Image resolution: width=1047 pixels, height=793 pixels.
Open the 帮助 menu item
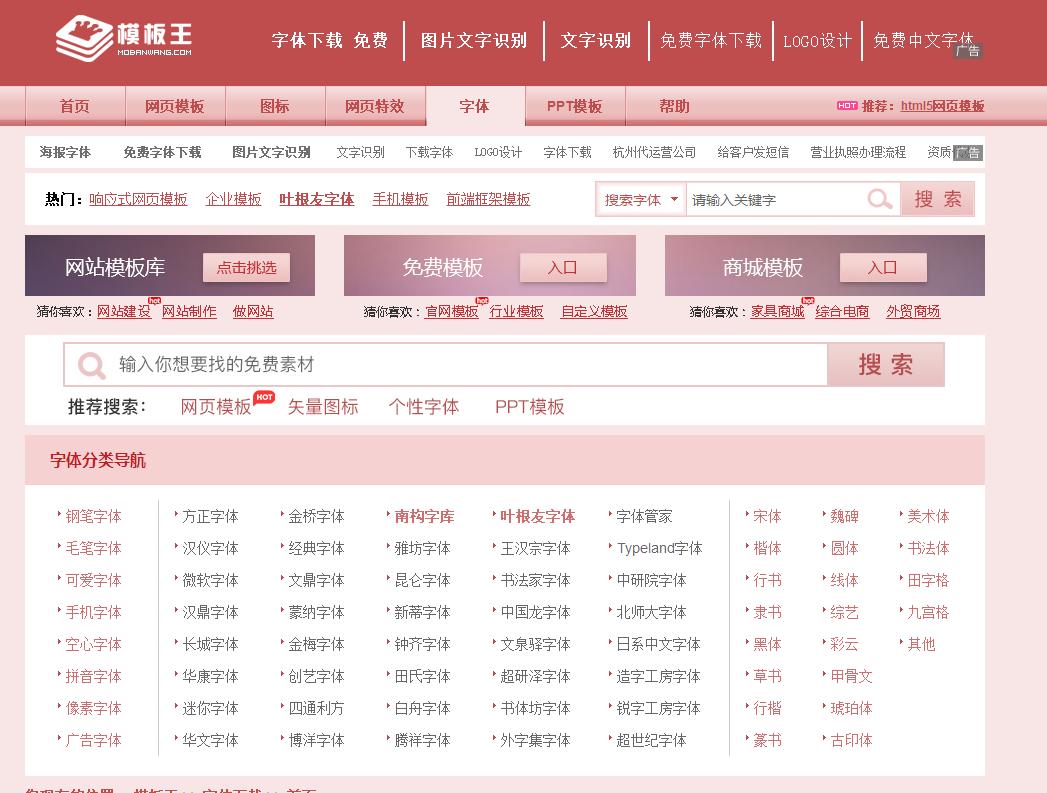675,104
